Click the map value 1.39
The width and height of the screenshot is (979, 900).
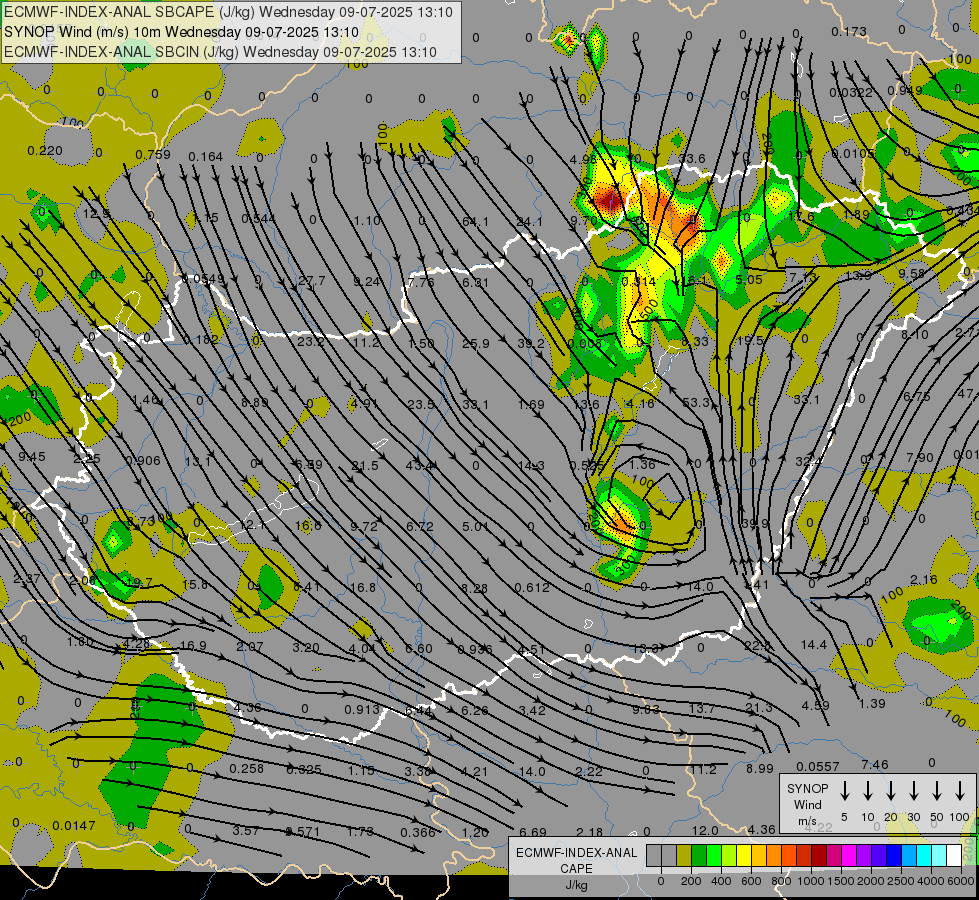(x=872, y=703)
